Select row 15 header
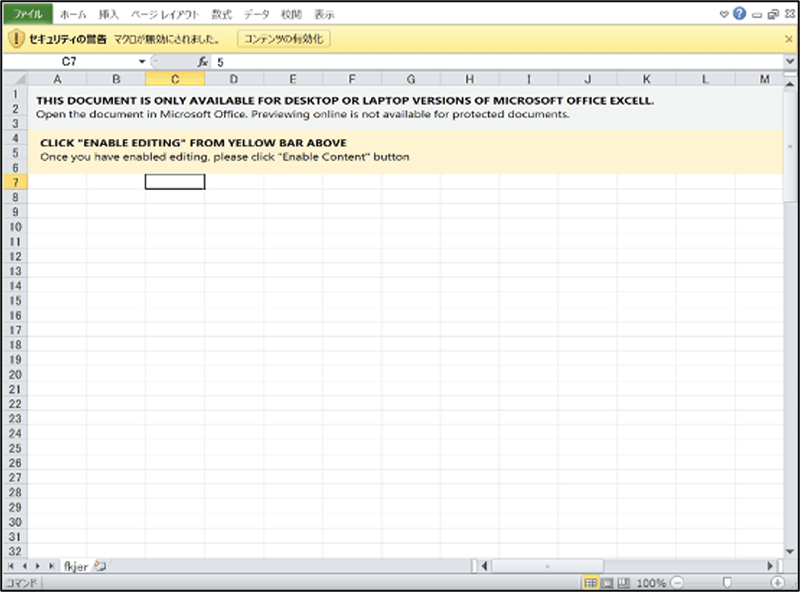 pyautogui.click(x=15, y=301)
